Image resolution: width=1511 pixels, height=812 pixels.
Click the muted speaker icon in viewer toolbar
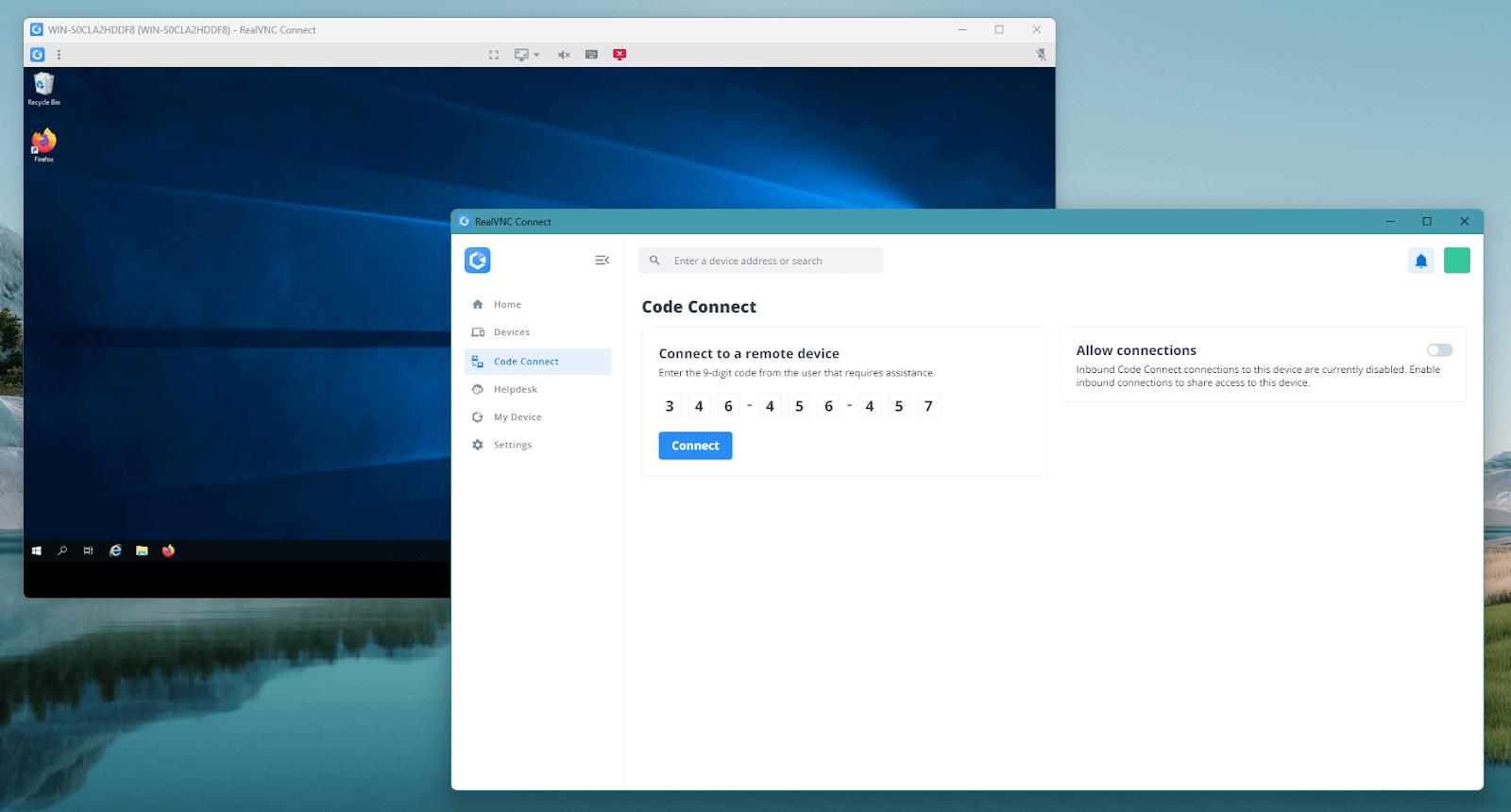pyautogui.click(x=564, y=55)
